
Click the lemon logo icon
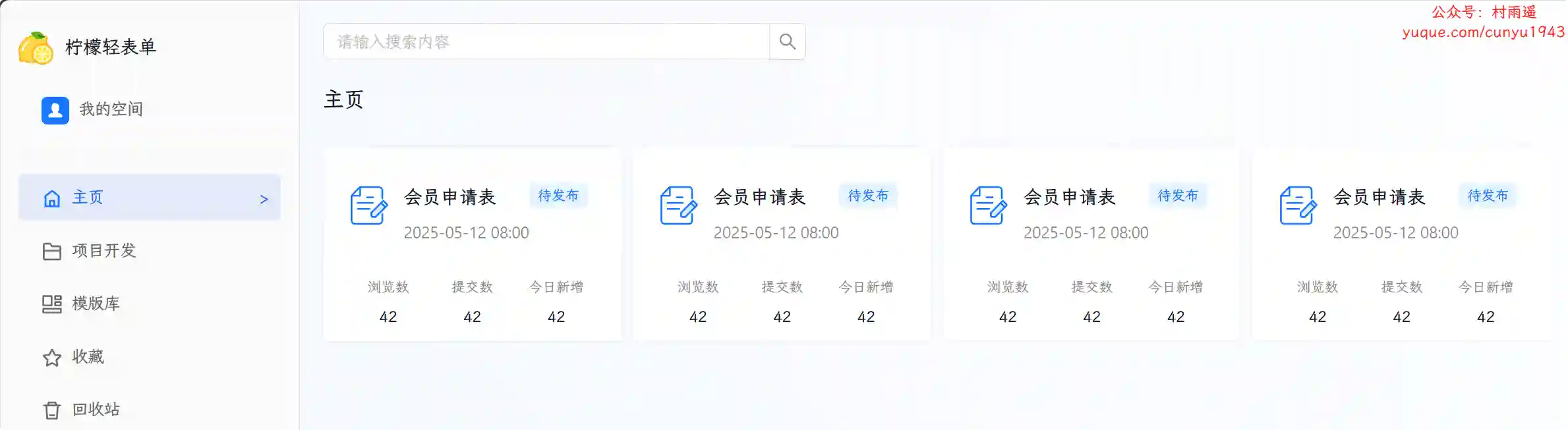point(36,48)
